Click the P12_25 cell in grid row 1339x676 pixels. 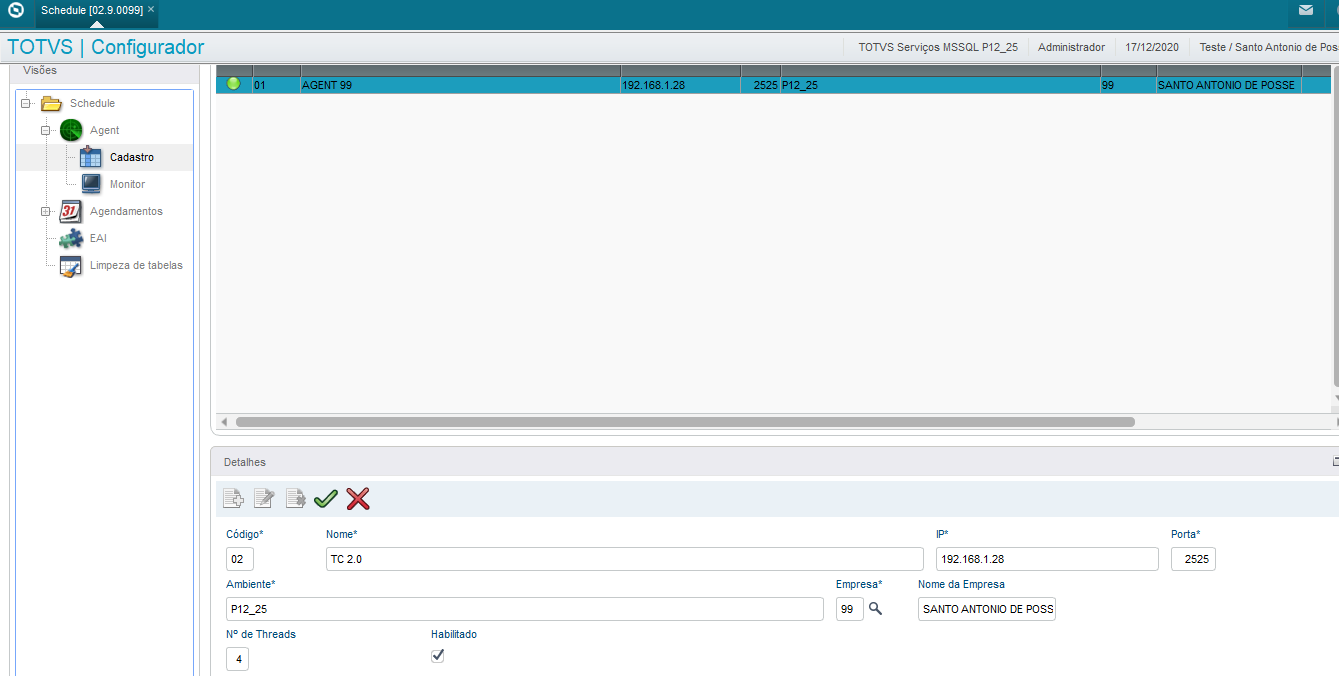coord(940,85)
